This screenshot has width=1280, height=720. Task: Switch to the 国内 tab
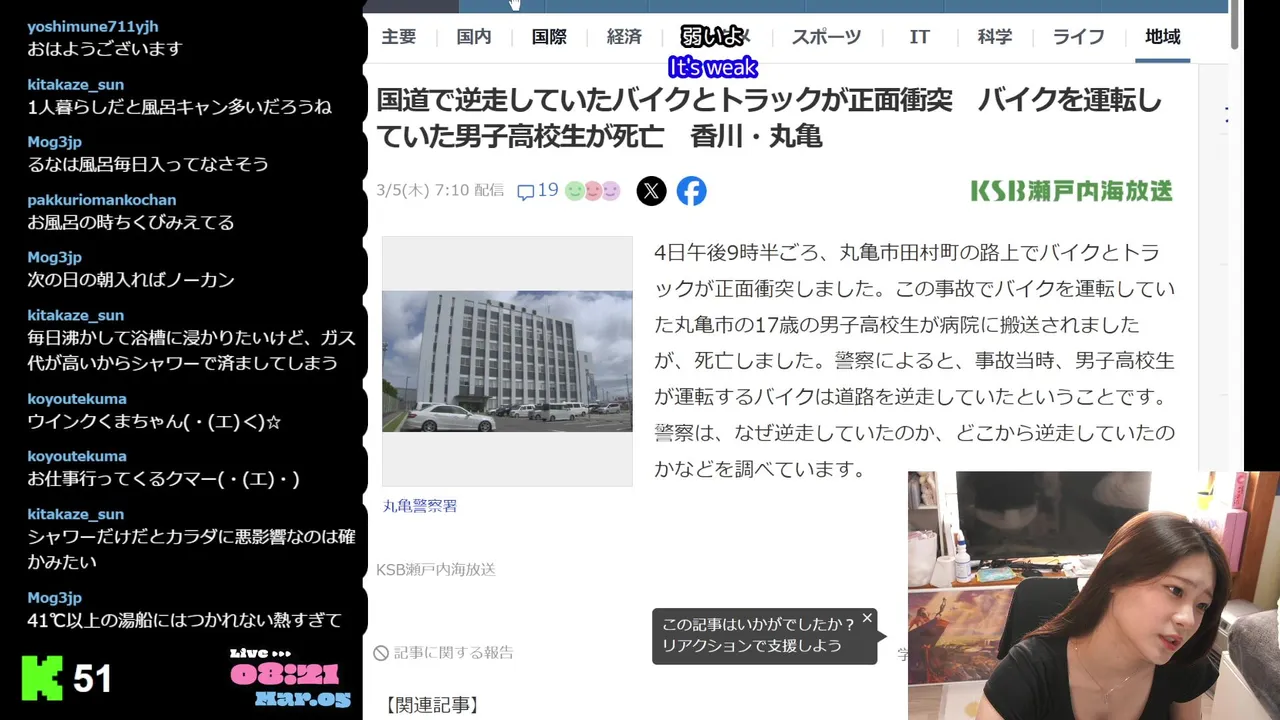coord(474,37)
